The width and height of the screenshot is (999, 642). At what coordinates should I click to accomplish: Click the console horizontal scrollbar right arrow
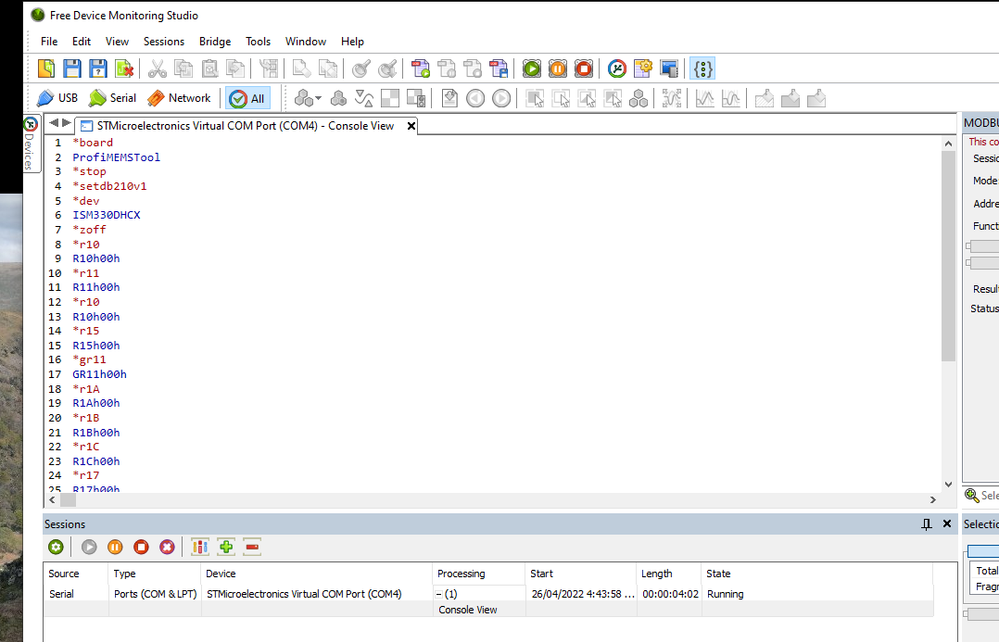[933, 500]
